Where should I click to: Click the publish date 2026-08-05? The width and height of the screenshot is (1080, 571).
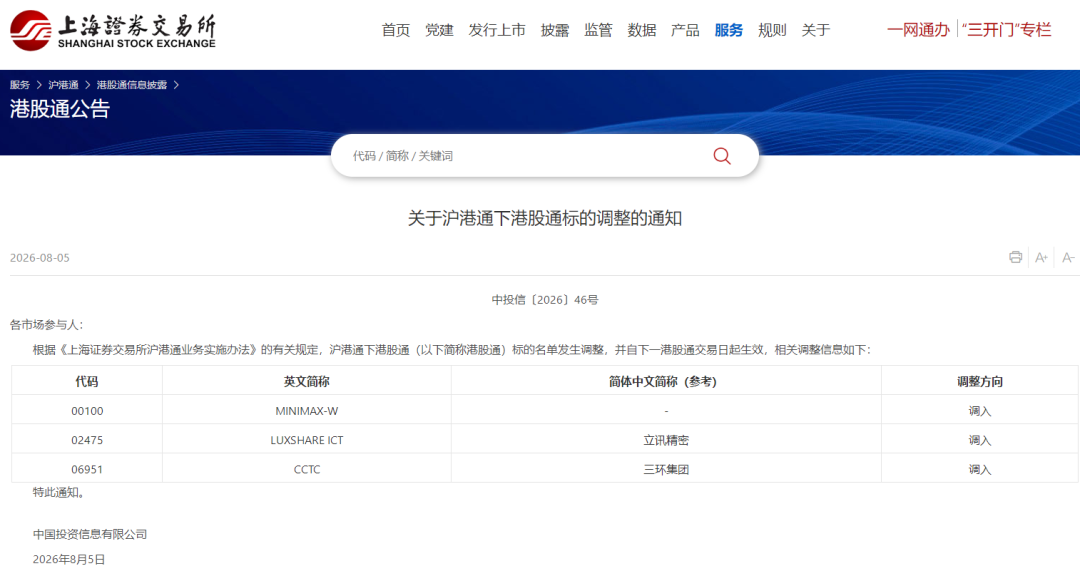[40, 258]
